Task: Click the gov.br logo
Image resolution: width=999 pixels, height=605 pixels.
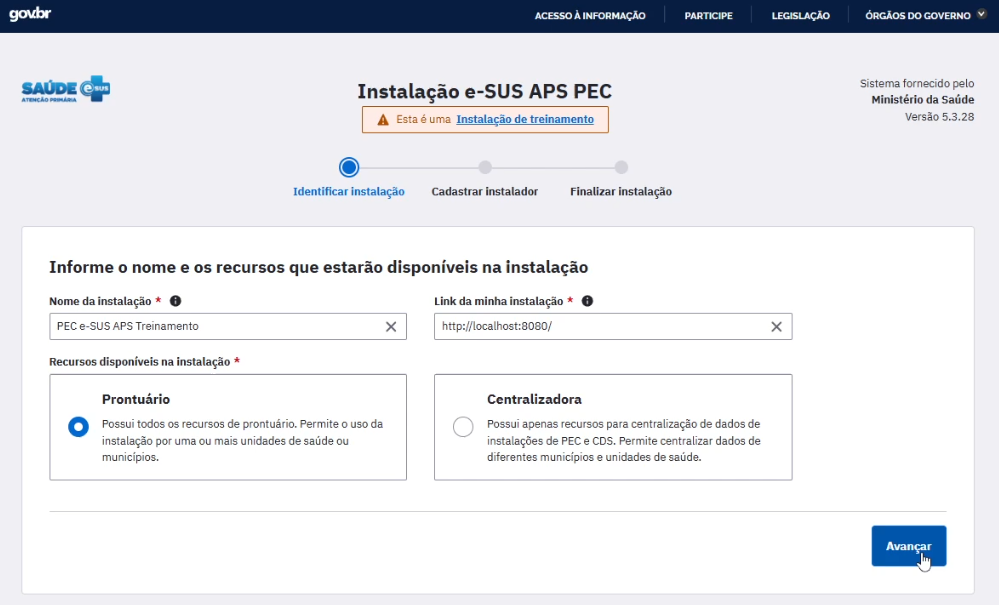Action: coord(30,14)
